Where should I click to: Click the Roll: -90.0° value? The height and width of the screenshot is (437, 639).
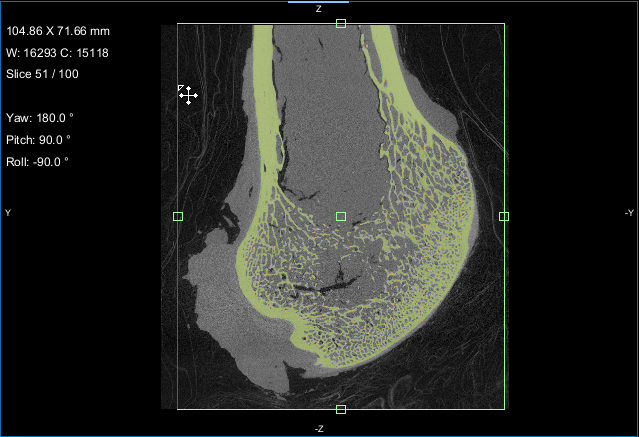[39, 161]
